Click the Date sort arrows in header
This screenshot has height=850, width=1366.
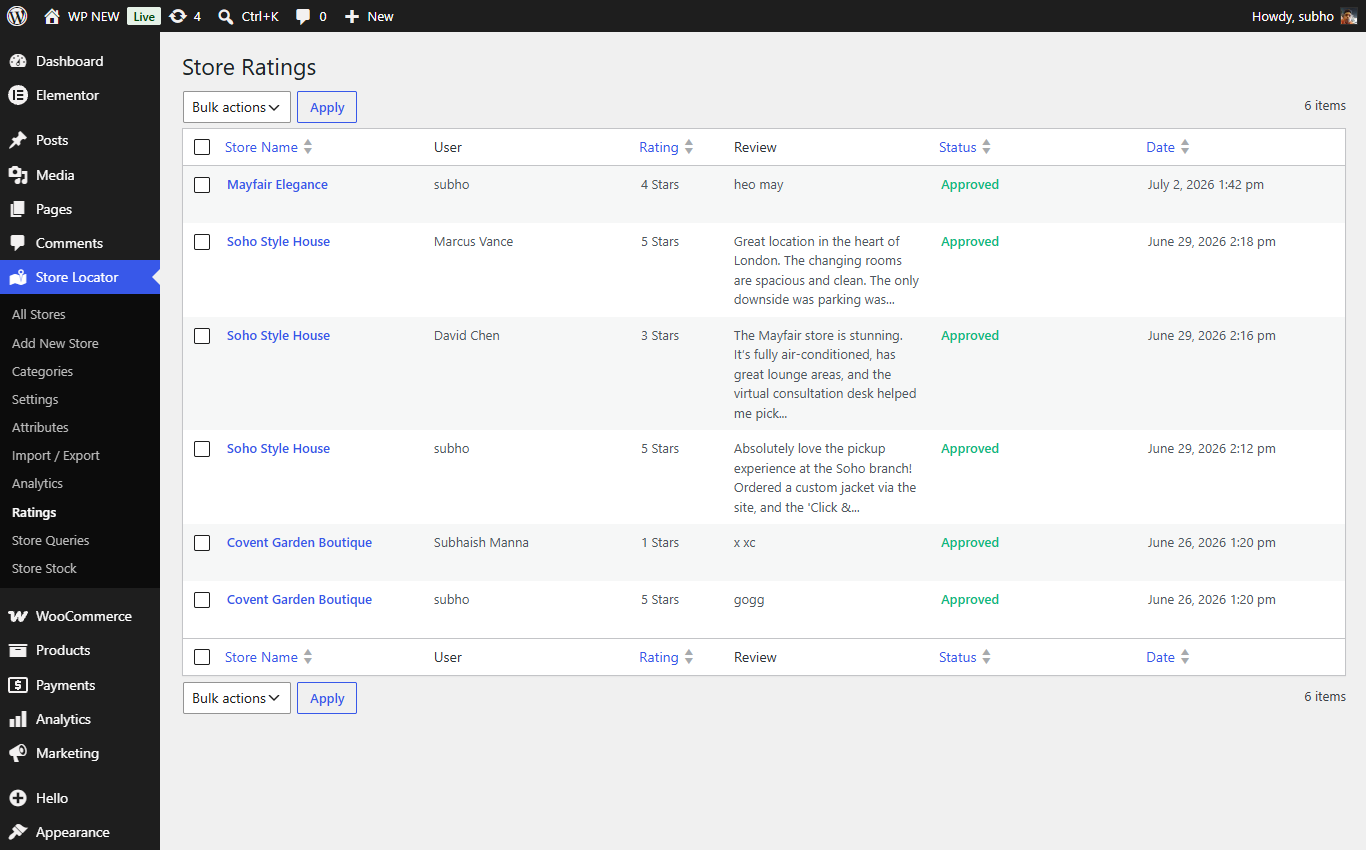tap(1185, 147)
